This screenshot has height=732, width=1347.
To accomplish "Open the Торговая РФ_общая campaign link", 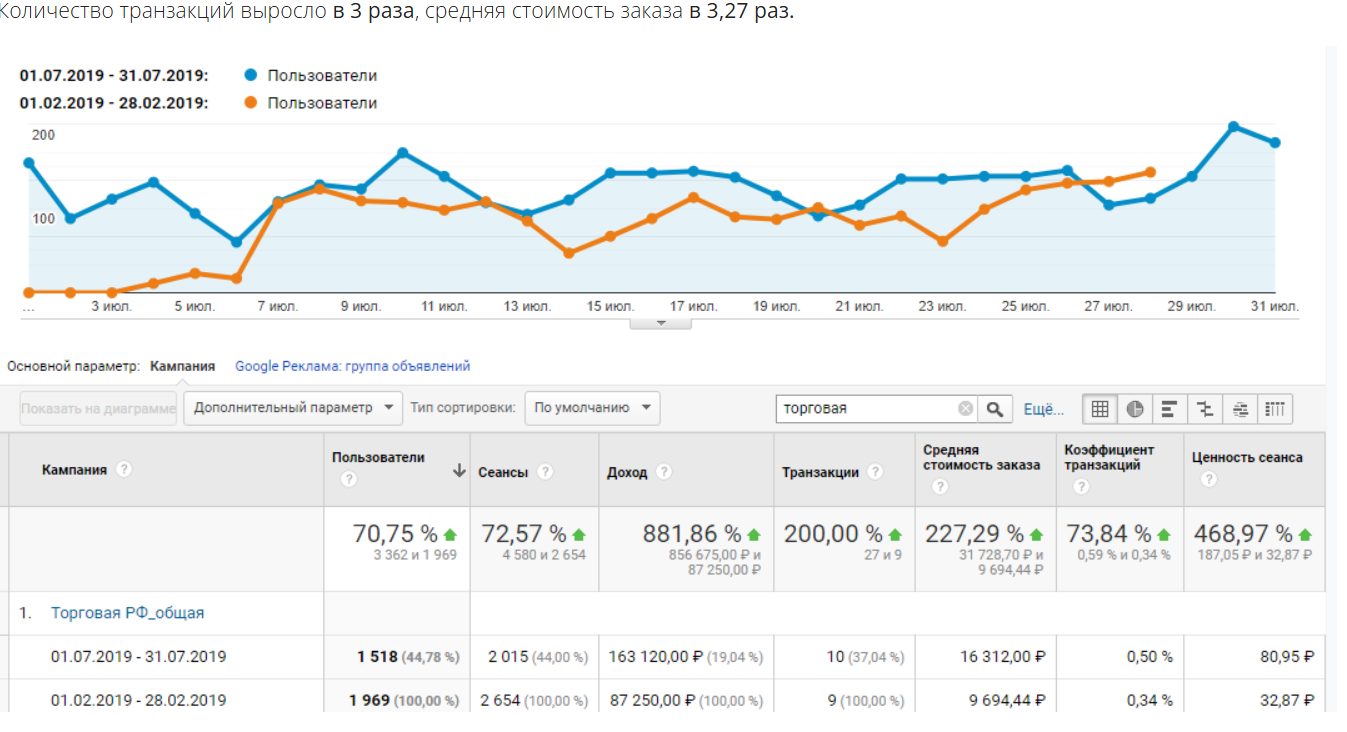I will coord(127,612).
